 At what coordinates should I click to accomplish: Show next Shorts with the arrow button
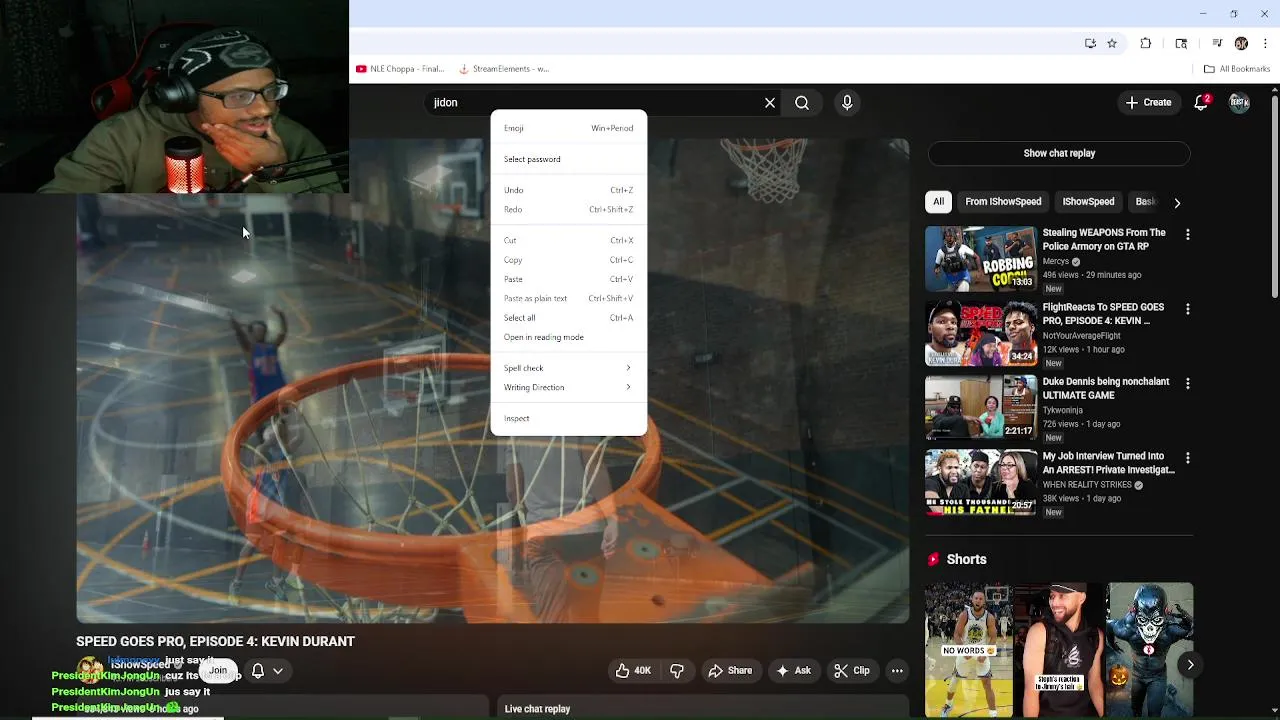coord(1190,664)
